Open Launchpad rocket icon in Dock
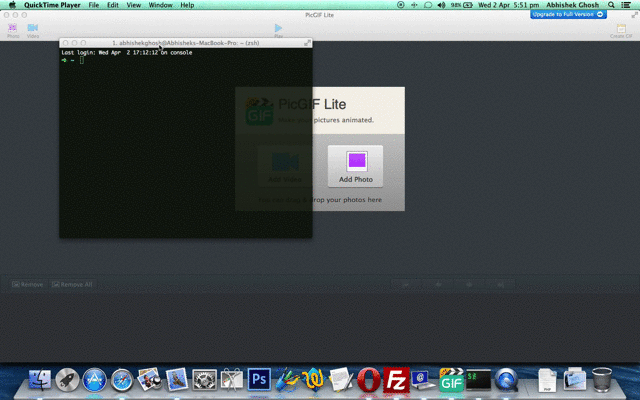This screenshot has width=640, height=400. [x=67, y=379]
